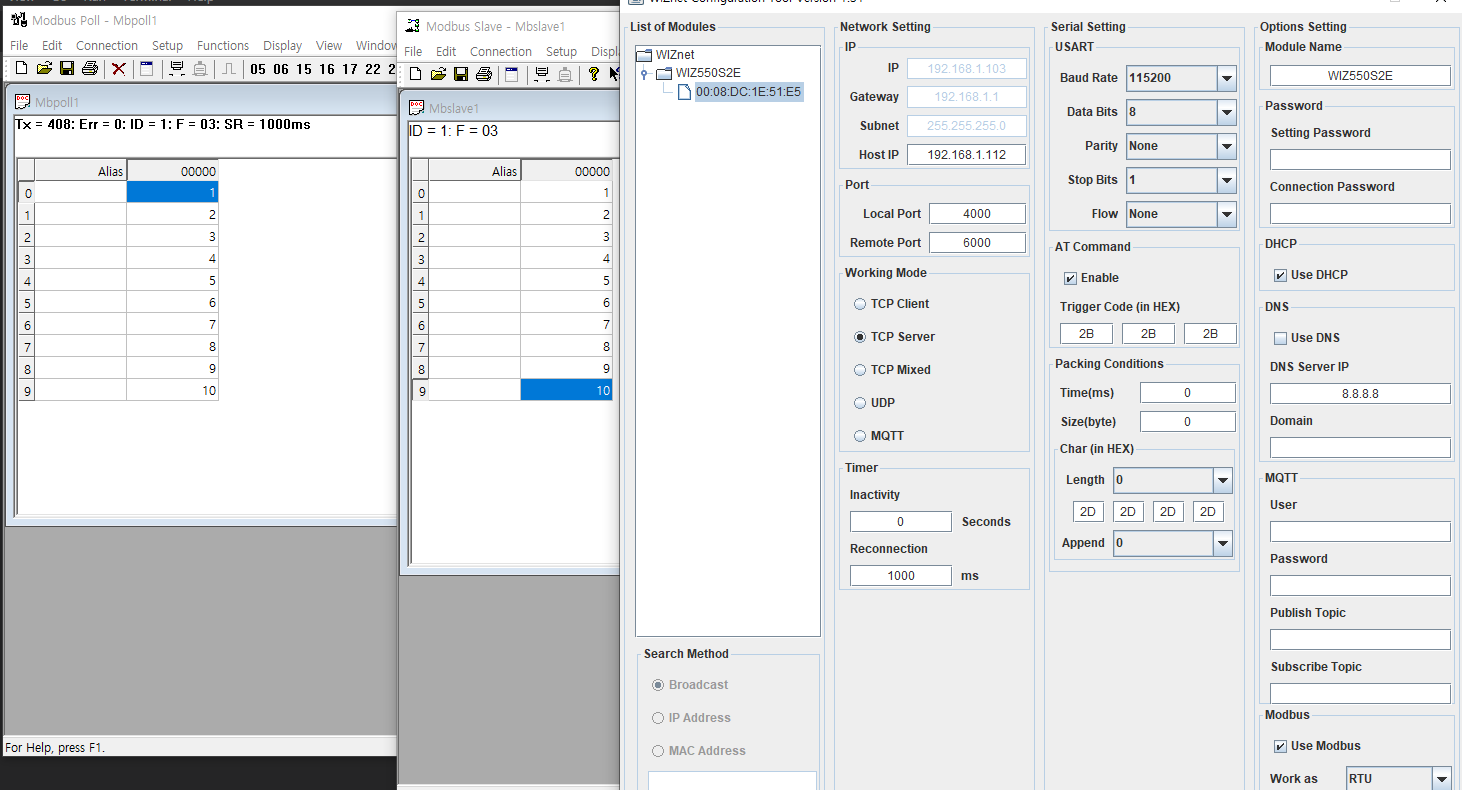Click Remote Port input field
This screenshot has width=1462, height=790.
[x=977, y=242]
